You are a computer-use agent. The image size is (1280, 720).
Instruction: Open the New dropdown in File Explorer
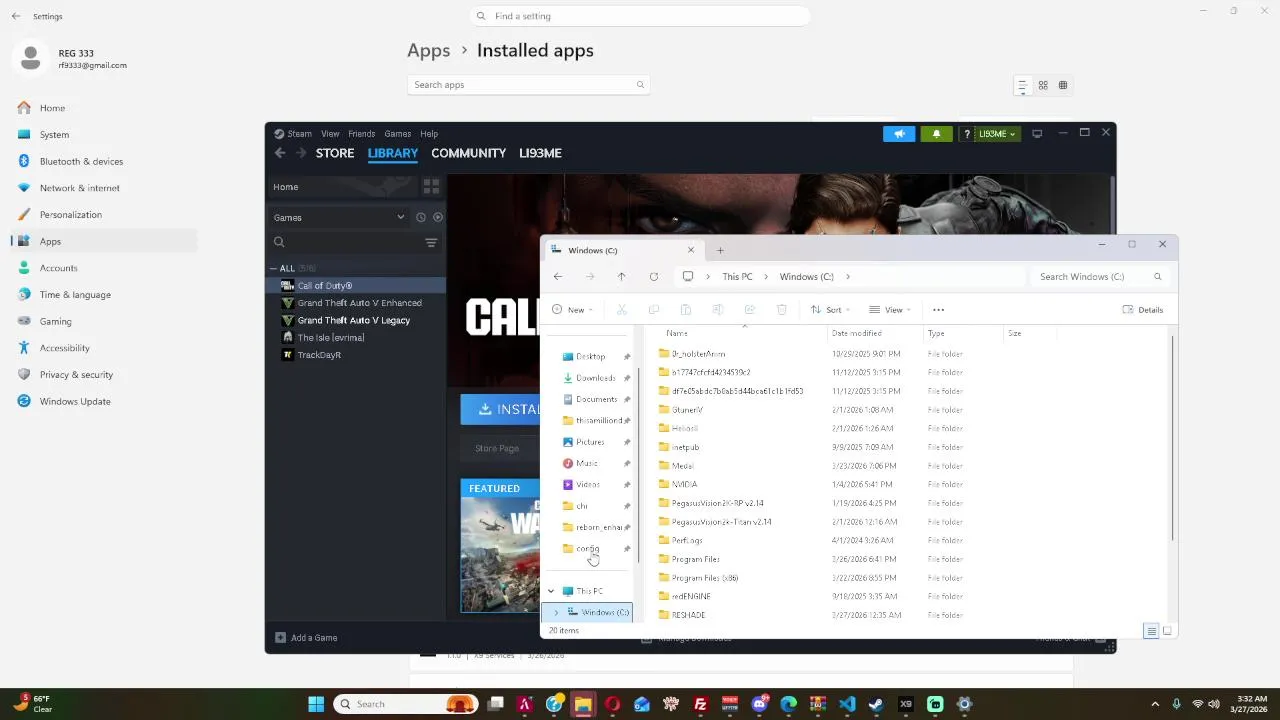click(573, 310)
